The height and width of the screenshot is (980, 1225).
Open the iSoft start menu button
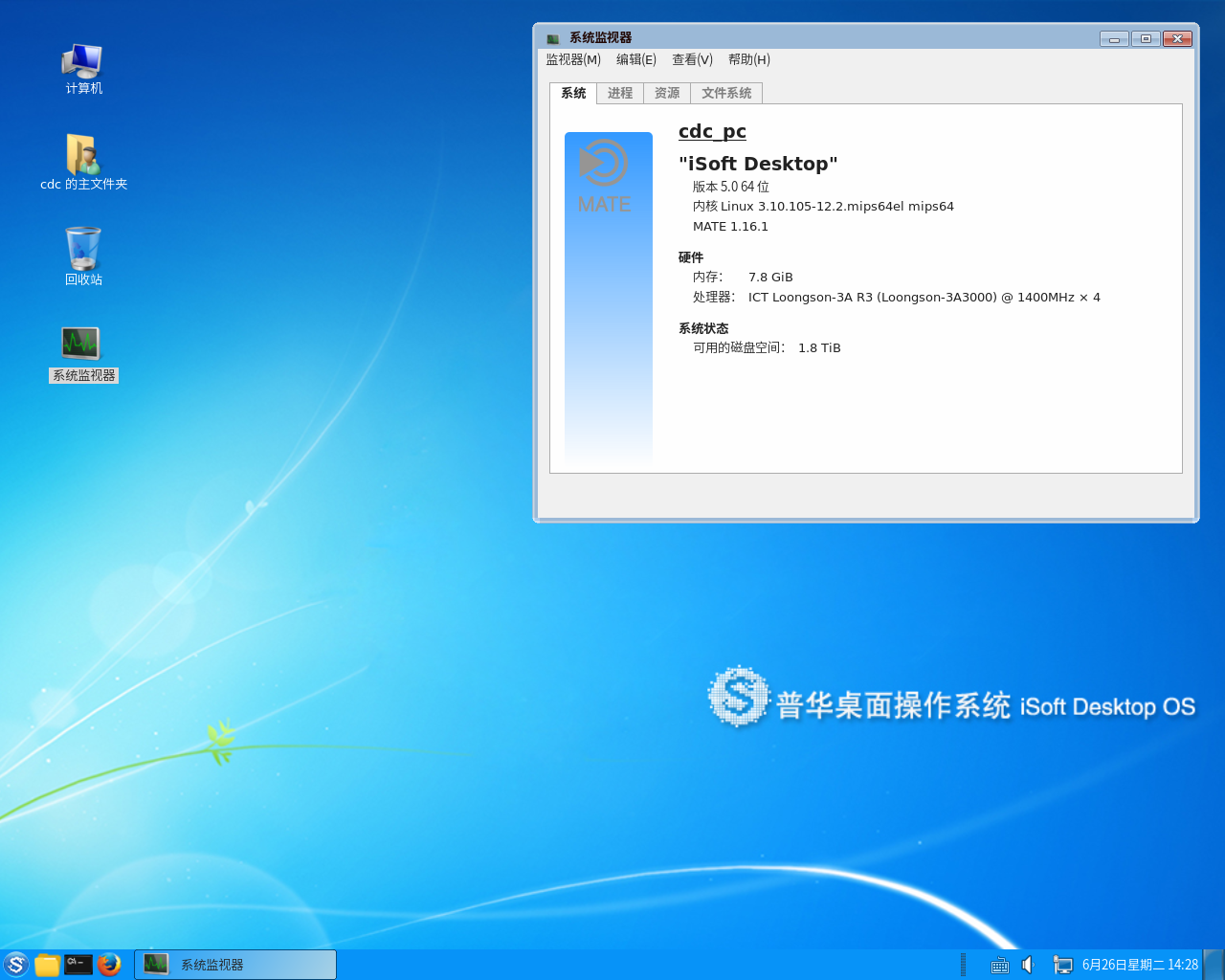15,965
